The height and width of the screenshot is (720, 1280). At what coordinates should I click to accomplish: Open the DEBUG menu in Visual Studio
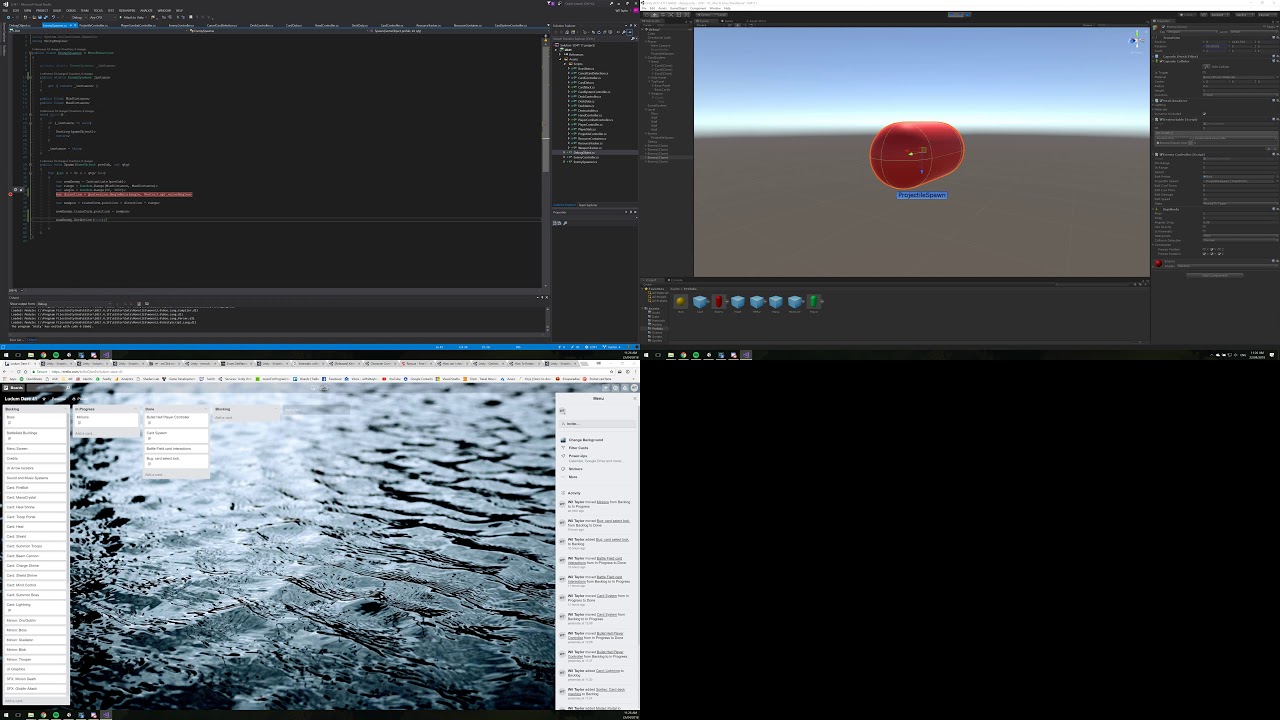tap(69, 10)
